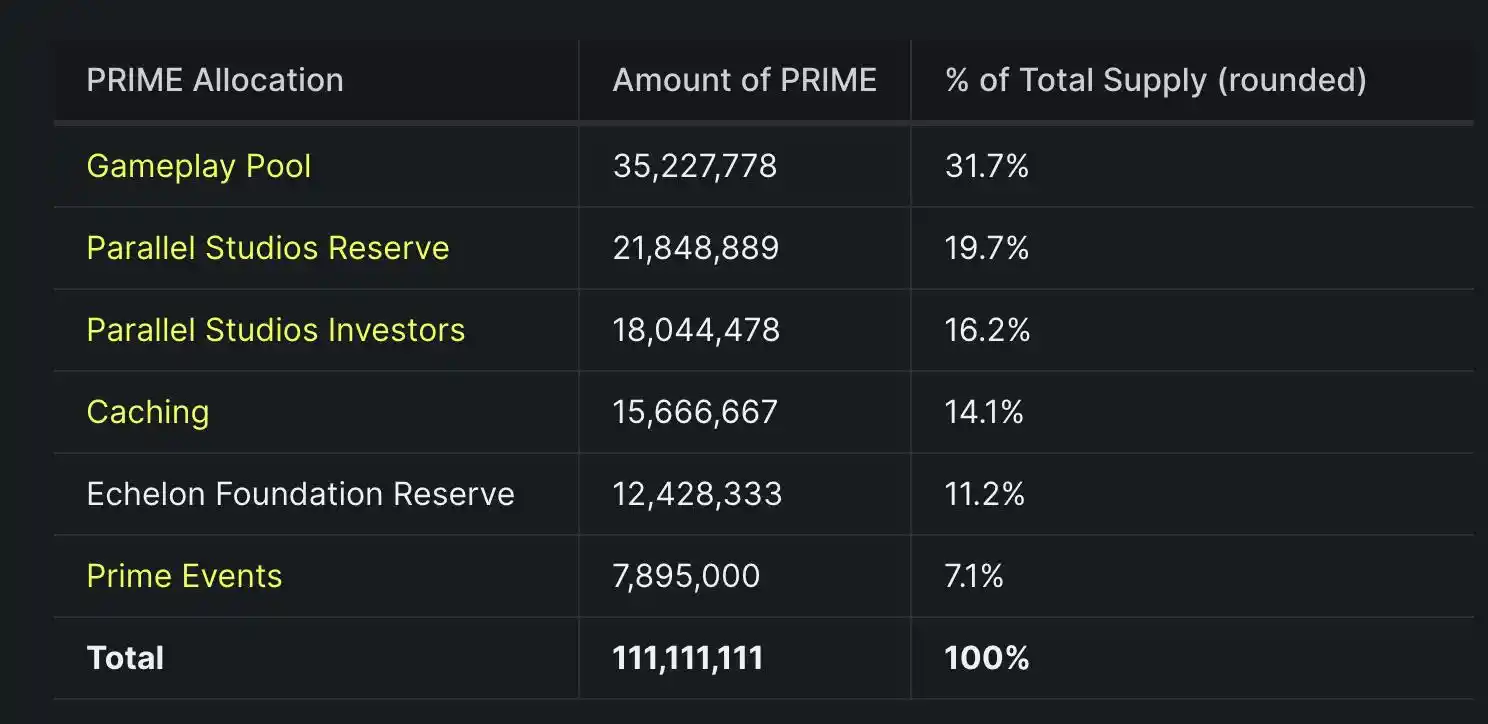Open the Gameplay Pool link
This screenshot has width=1488, height=724.
(x=198, y=166)
